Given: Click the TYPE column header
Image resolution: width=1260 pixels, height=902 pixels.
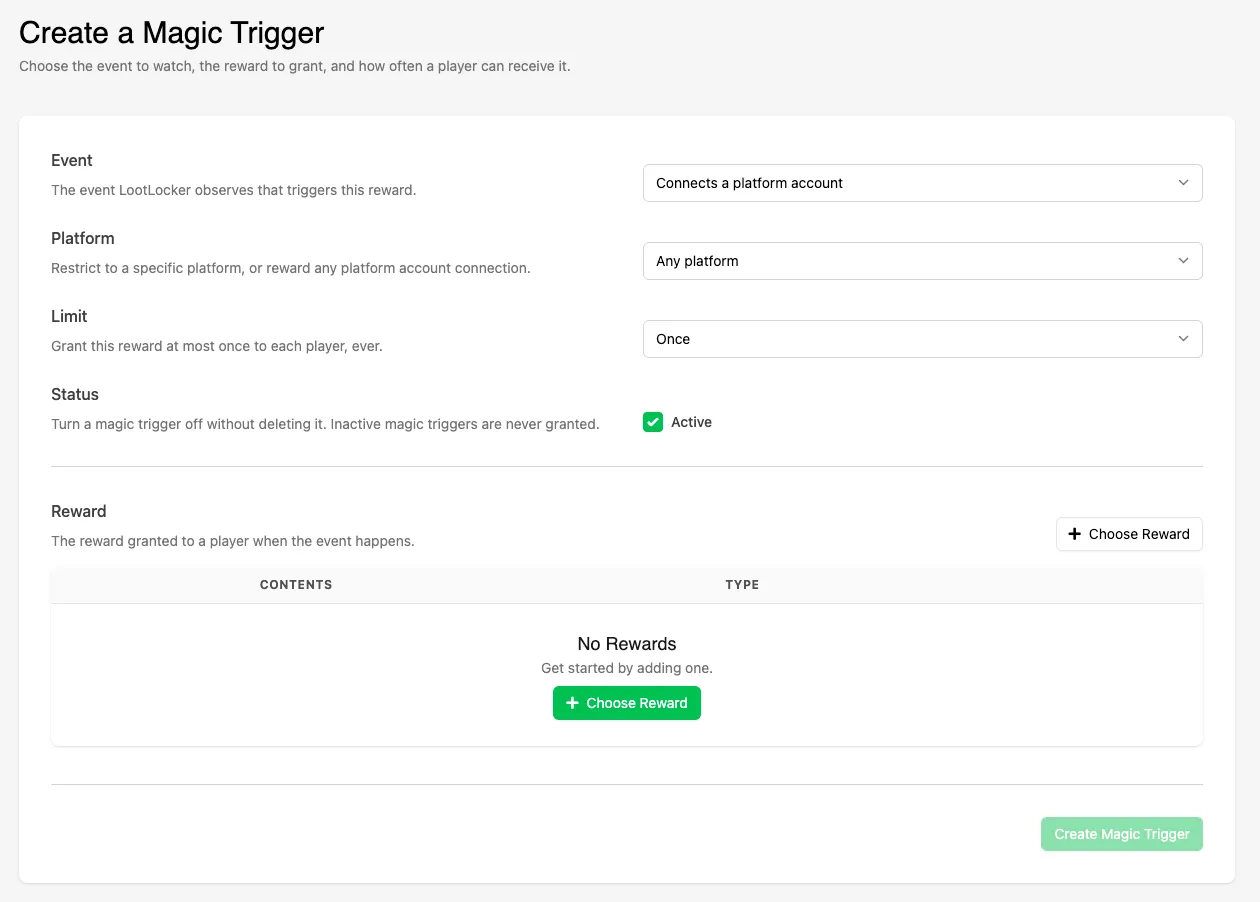Looking at the screenshot, I should [x=742, y=585].
